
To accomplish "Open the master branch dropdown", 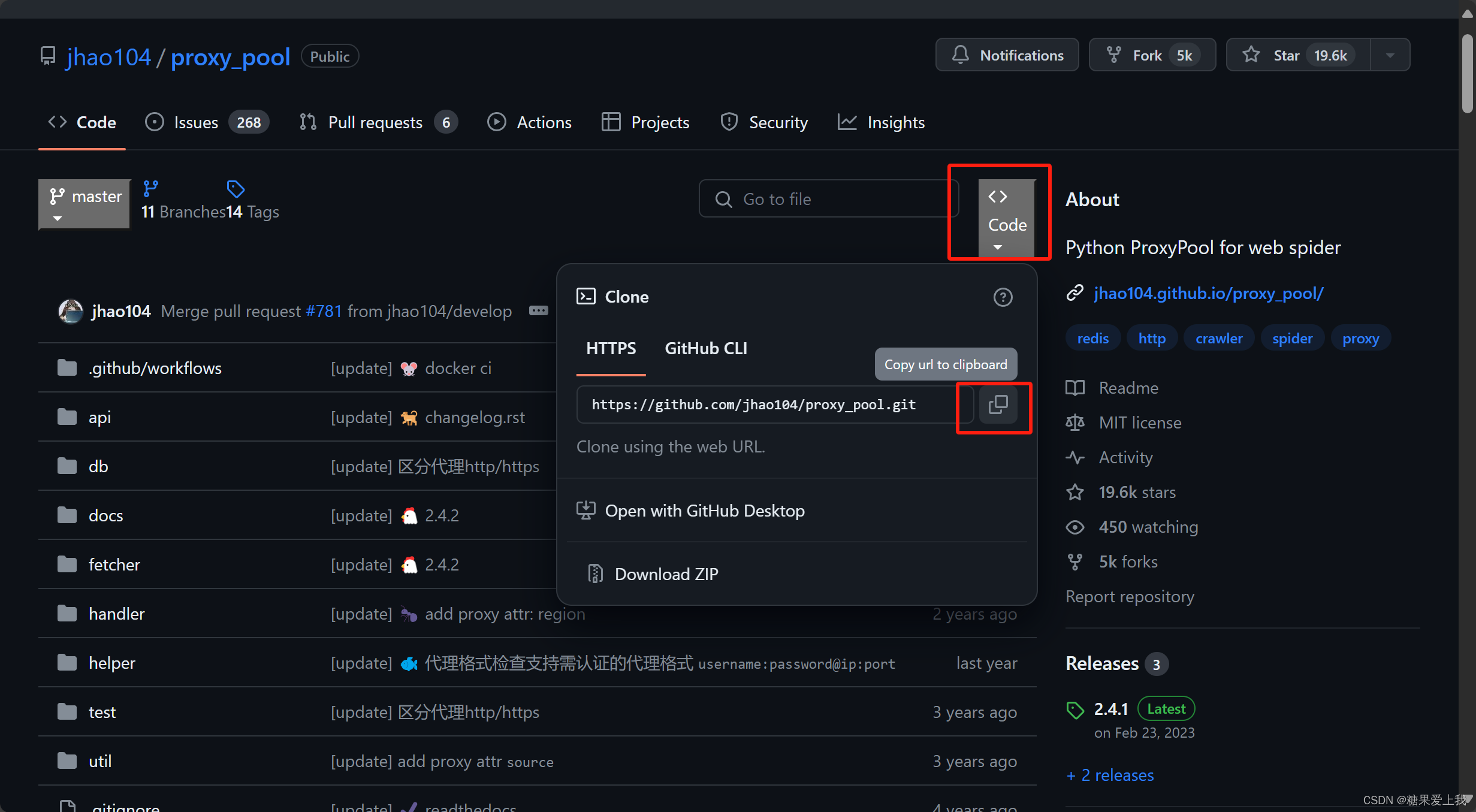I will tap(84, 204).
